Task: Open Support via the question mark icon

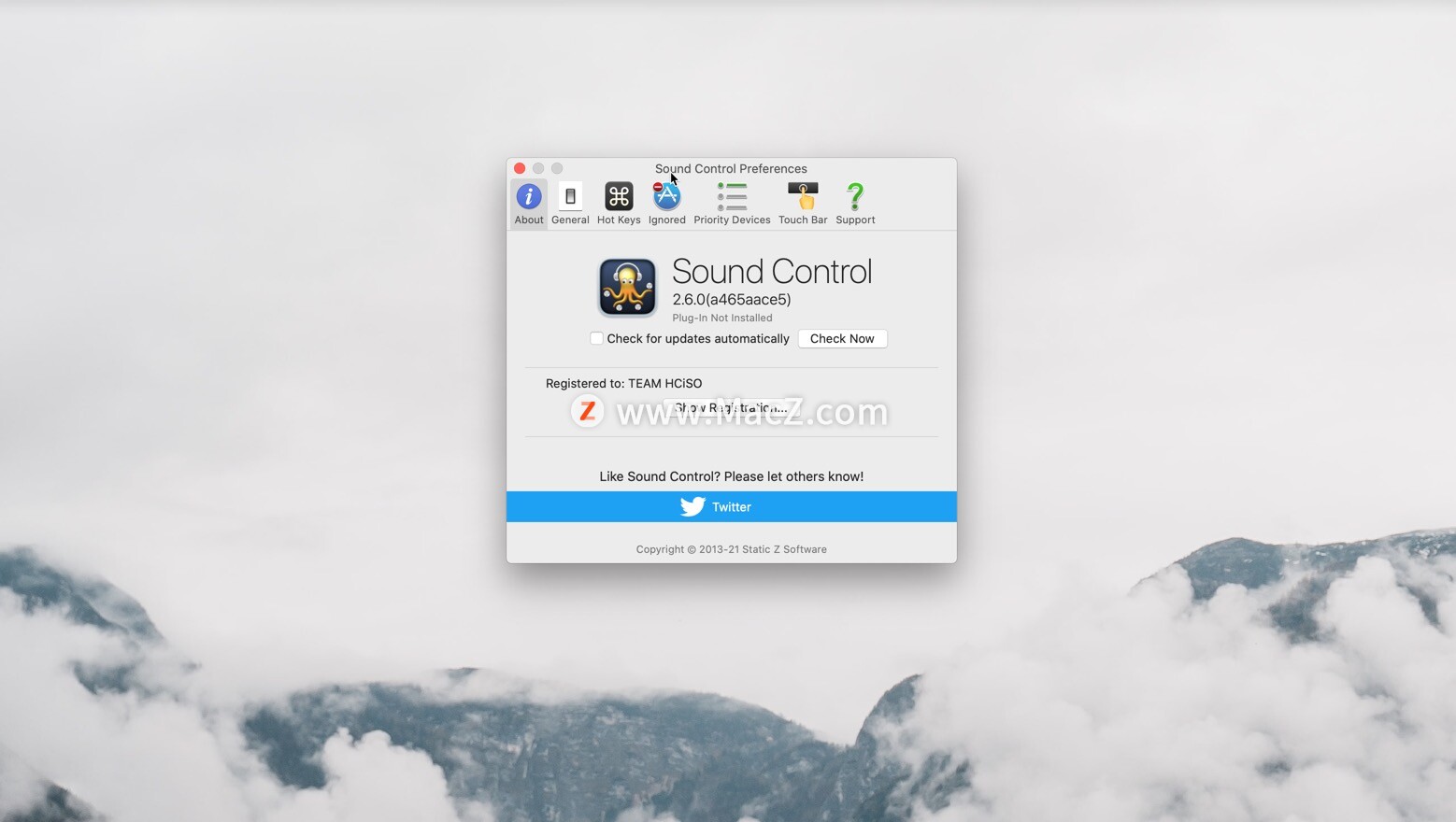Action: pos(854,196)
